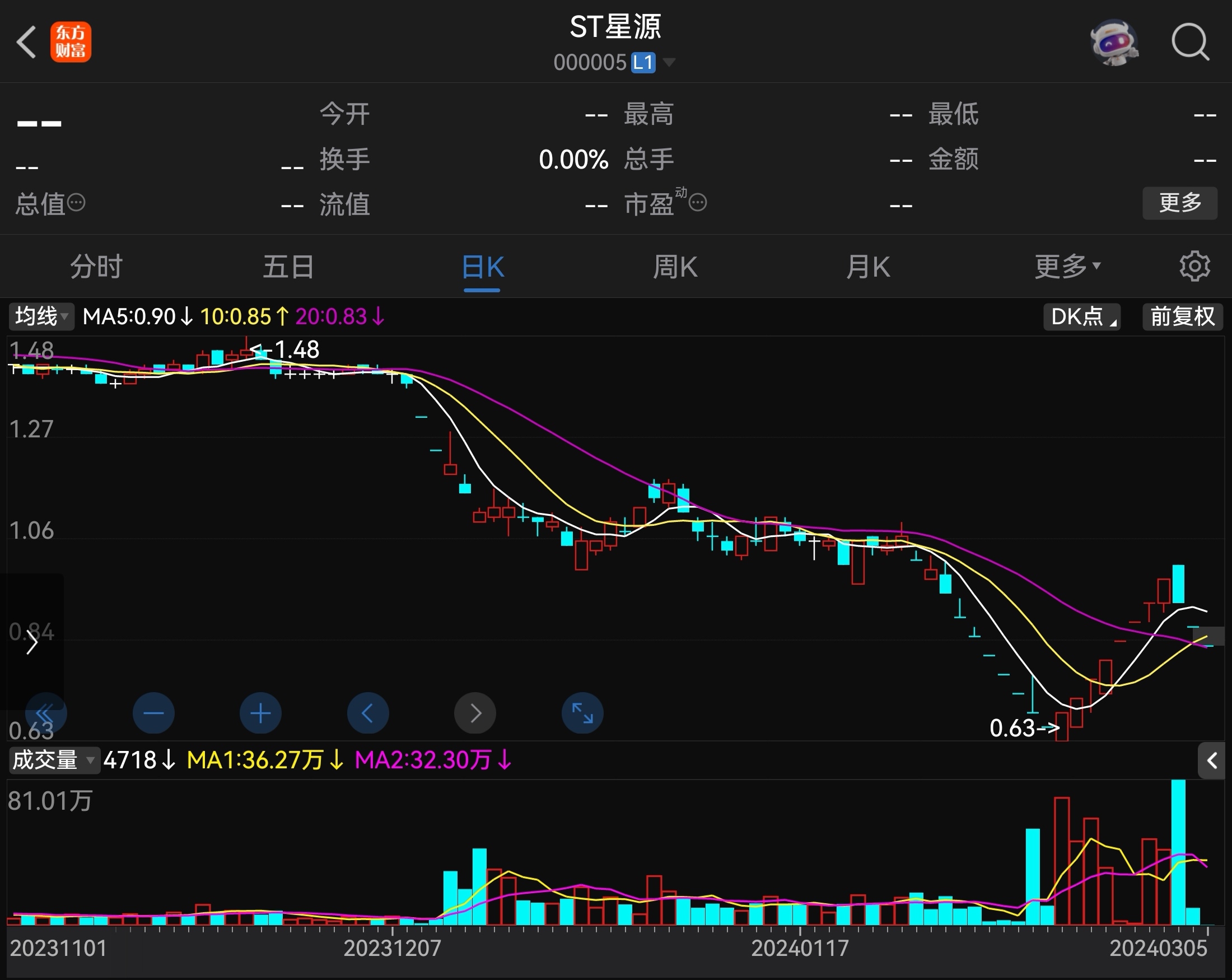Tap the 换手 0.00% value
Screen dimensions: 1232x980
(x=573, y=160)
